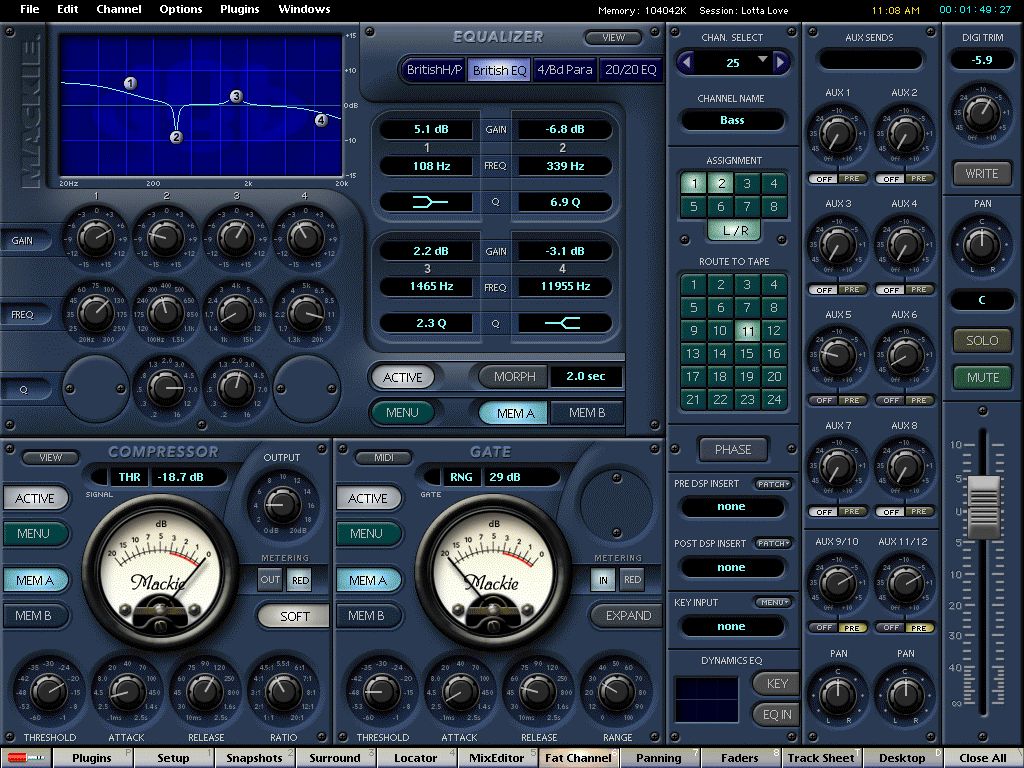Image resolution: width=1024 pixels, height=768 pixels.
Task: Open the Windows menu
Action: pos(304,9)
